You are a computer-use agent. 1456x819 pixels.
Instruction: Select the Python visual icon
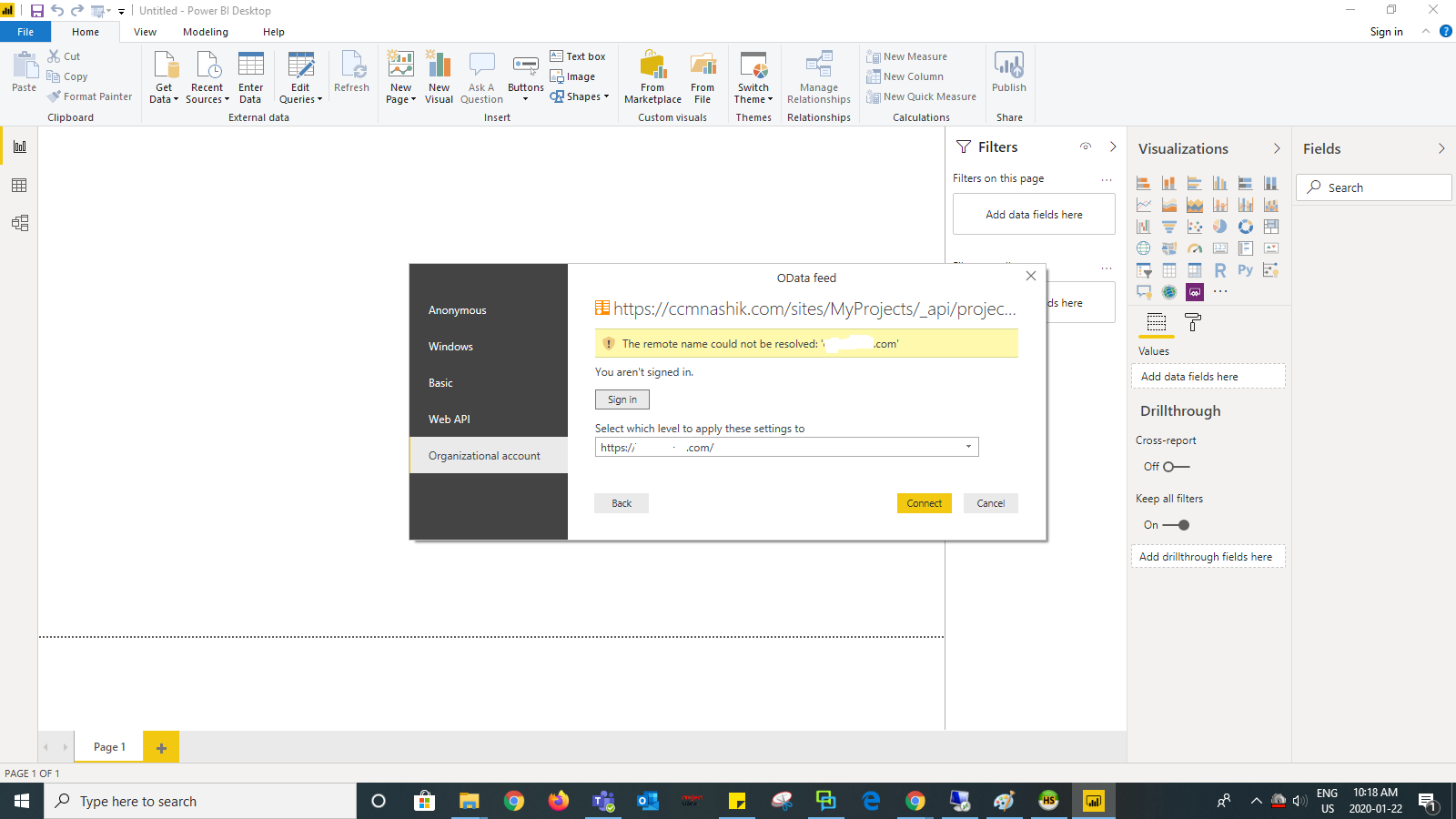pos(1246,270)
